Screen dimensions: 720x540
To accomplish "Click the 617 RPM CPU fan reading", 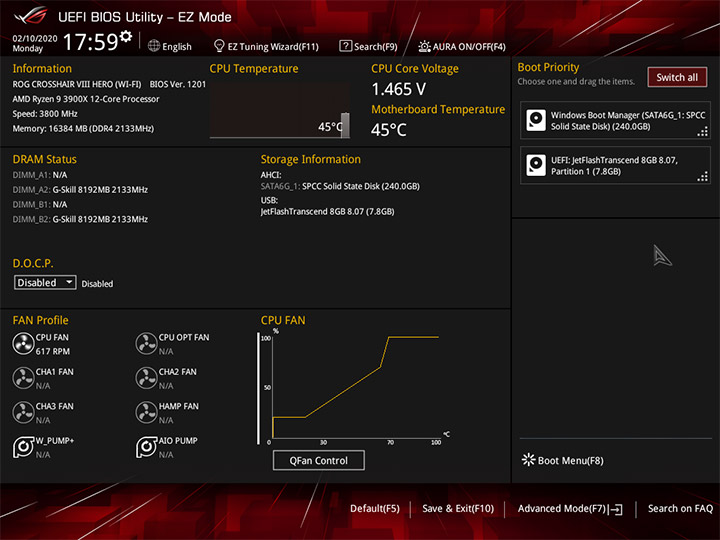I will point(53,351).
